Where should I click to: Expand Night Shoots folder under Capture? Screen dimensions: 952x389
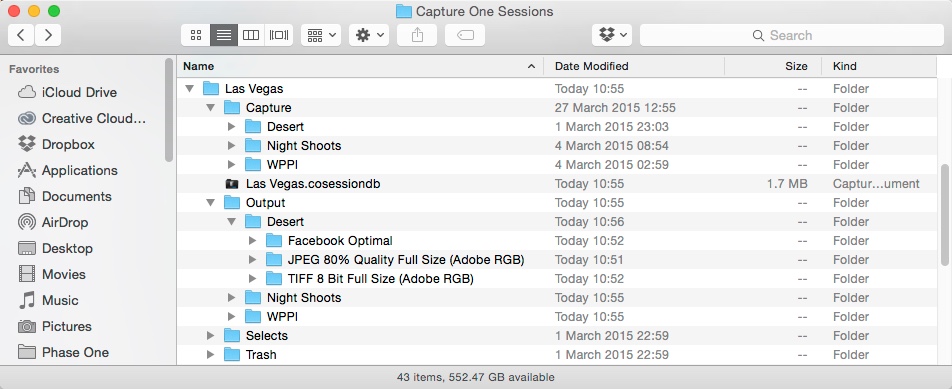point(231,146)
